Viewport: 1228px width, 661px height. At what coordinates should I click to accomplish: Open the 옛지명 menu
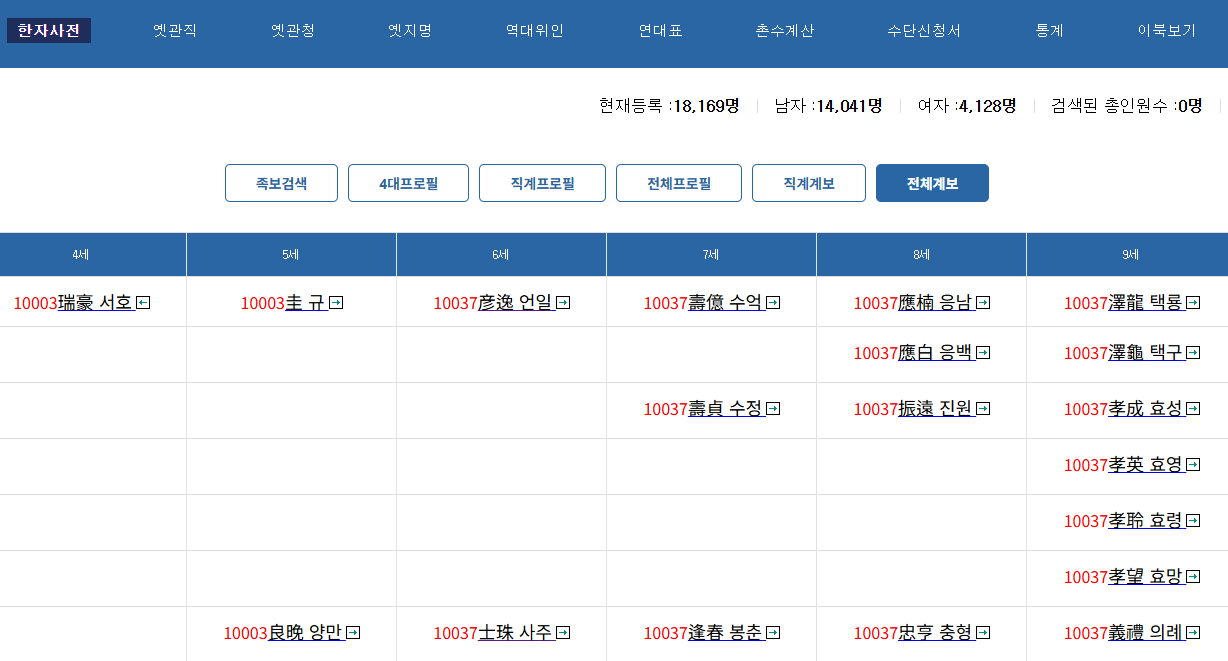click(410, 31)
